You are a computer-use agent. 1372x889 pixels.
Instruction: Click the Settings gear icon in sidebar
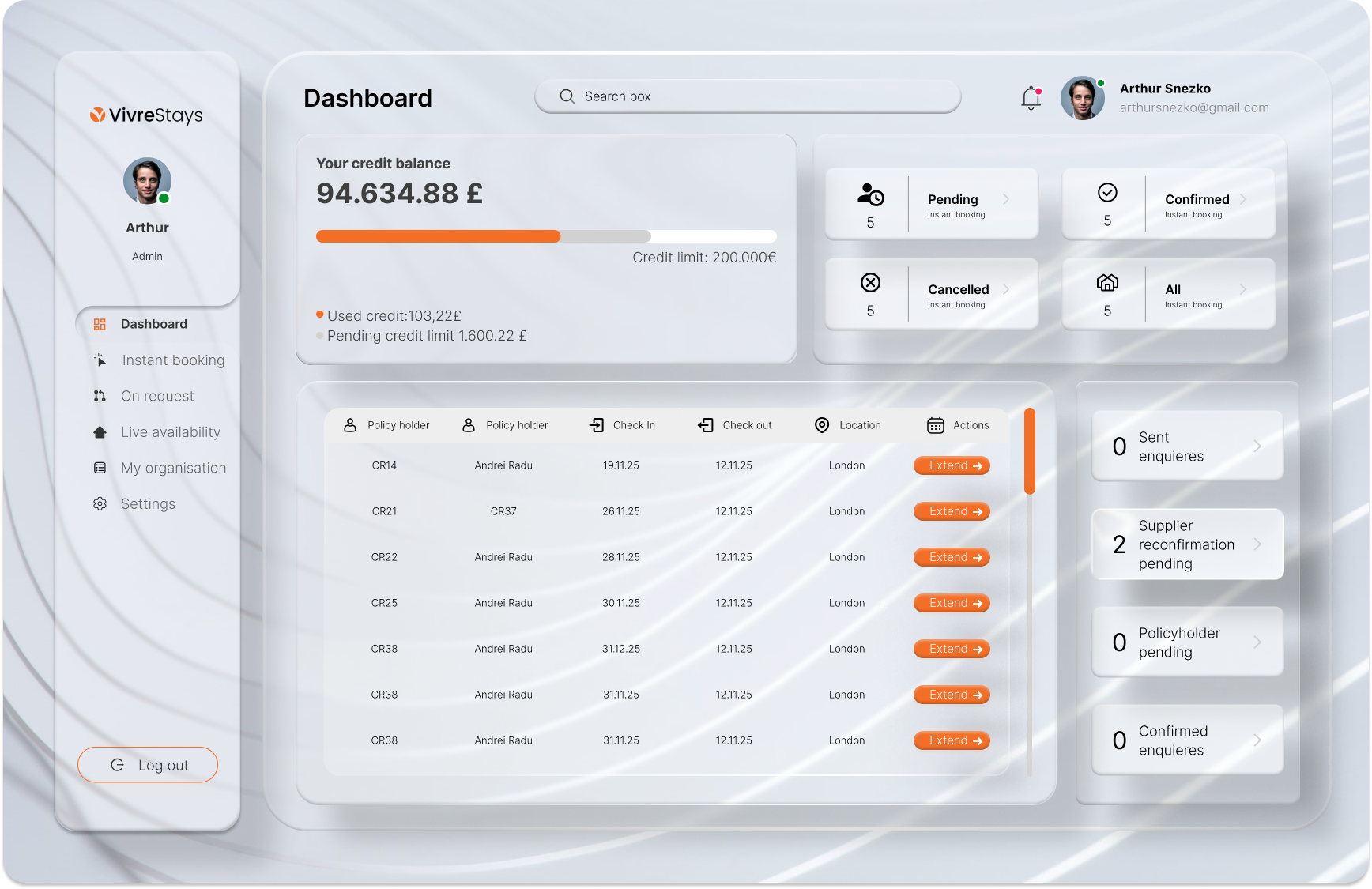[x=100, y=504]
